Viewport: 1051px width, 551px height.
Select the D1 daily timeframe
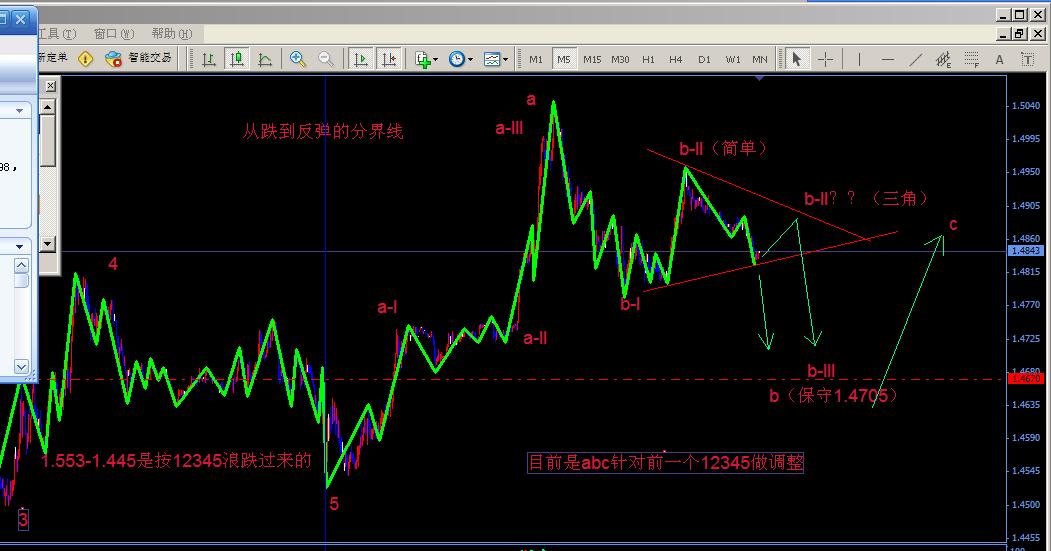pos(704,59)
